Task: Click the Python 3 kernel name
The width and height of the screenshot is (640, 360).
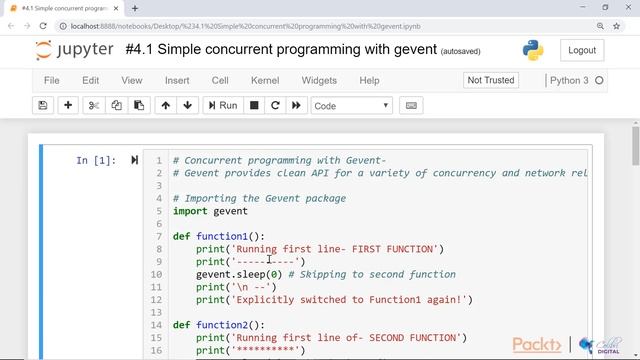Action: tap(569, 80)
